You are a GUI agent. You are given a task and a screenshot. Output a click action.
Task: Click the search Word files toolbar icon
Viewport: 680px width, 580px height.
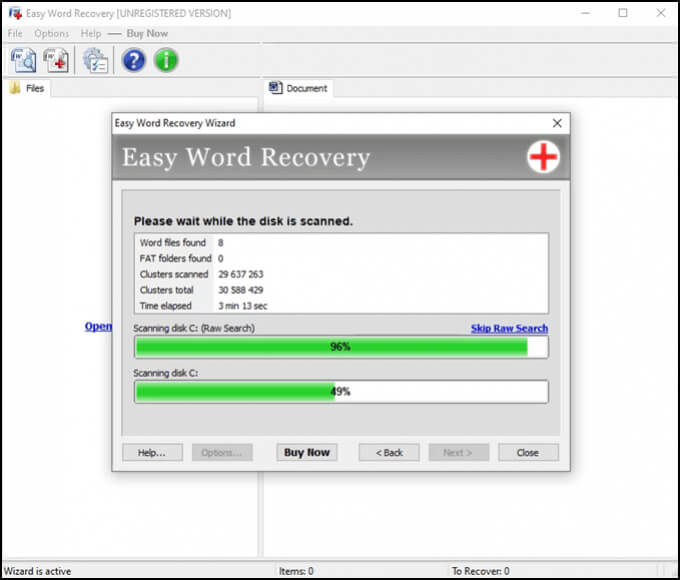coord(22,60)
